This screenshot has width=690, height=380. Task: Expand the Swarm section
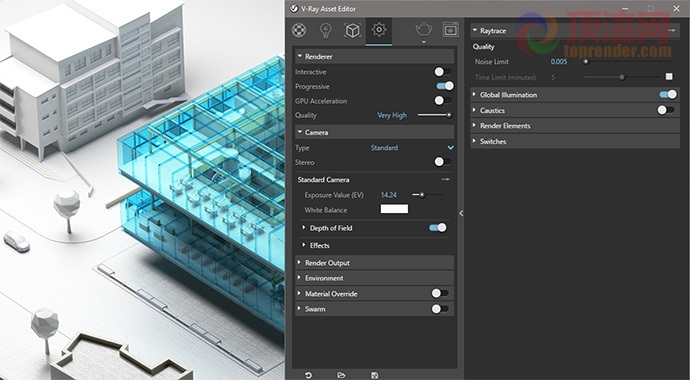[x=299, y=309]
